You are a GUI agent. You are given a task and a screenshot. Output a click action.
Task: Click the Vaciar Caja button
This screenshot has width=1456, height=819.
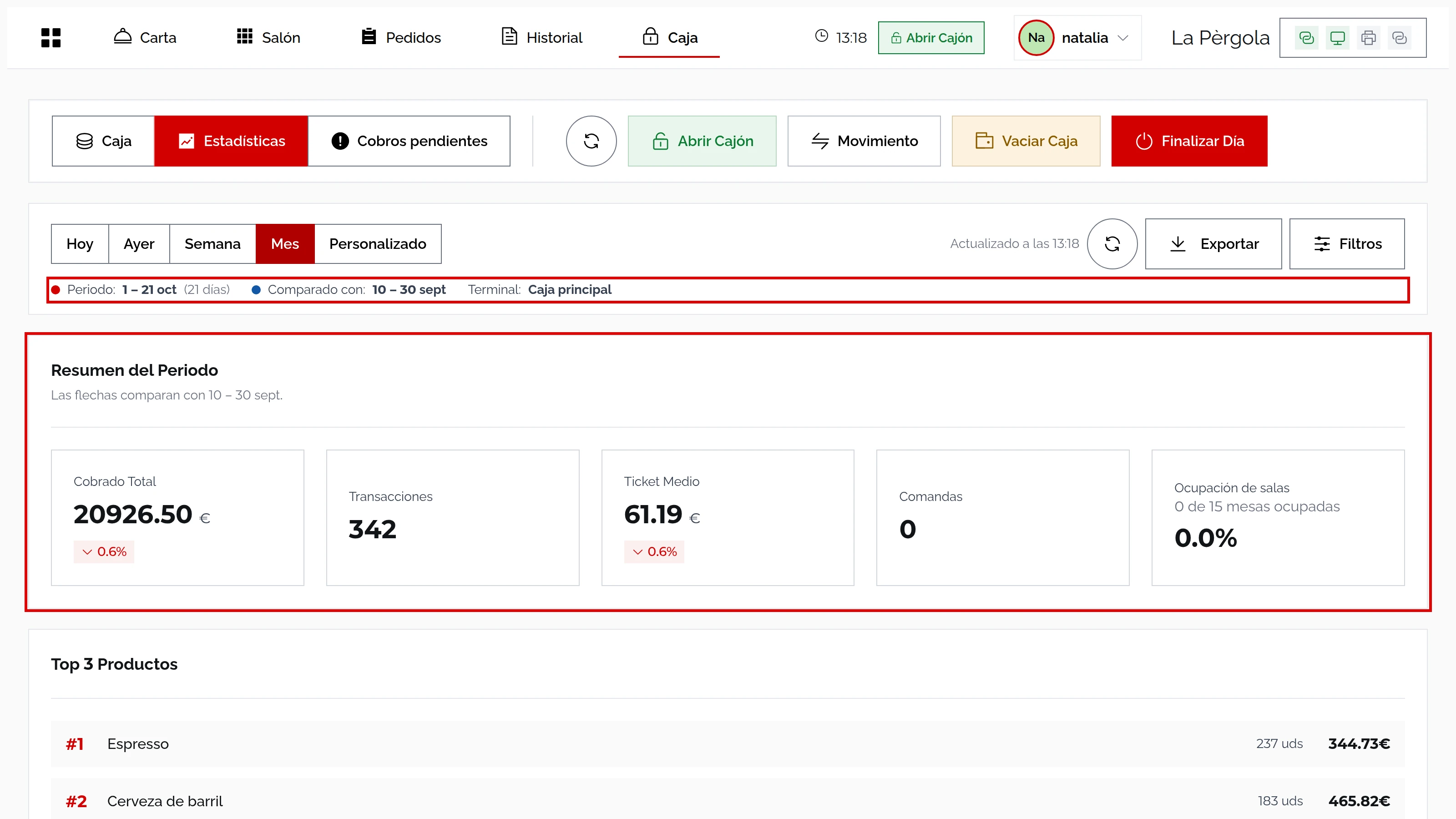1026,141
